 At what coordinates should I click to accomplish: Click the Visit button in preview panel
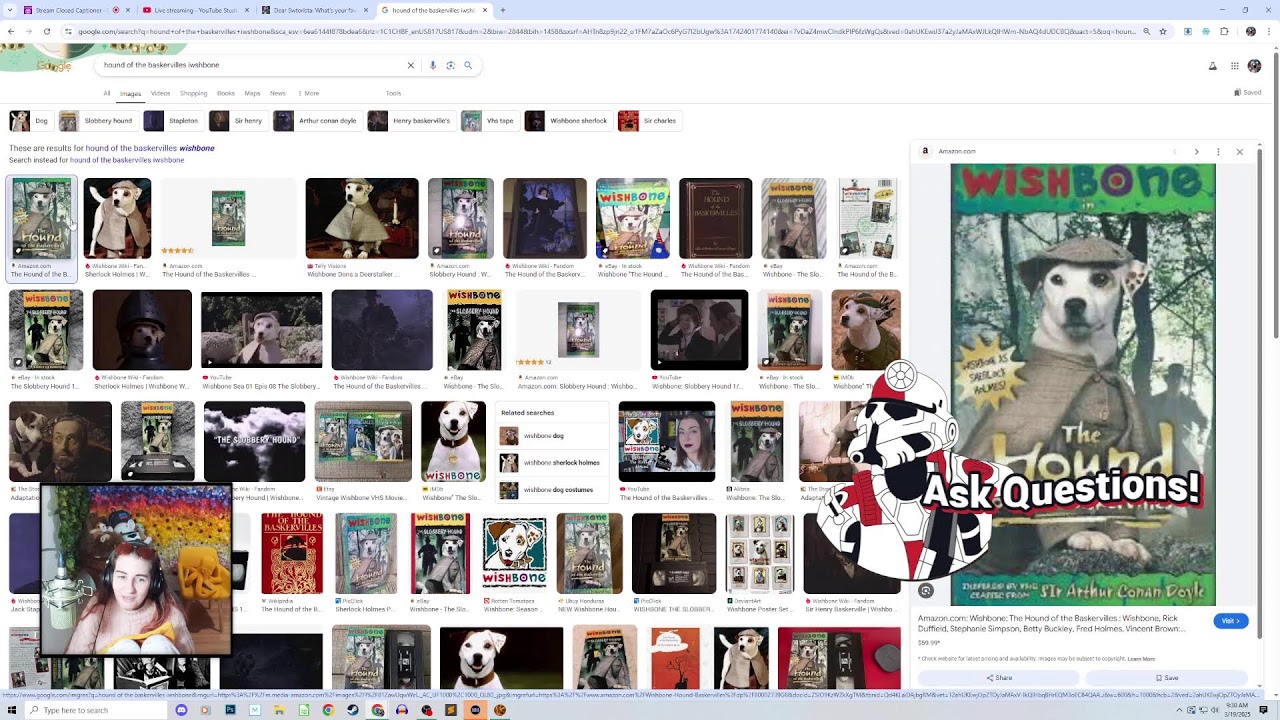coord(1231,621)
